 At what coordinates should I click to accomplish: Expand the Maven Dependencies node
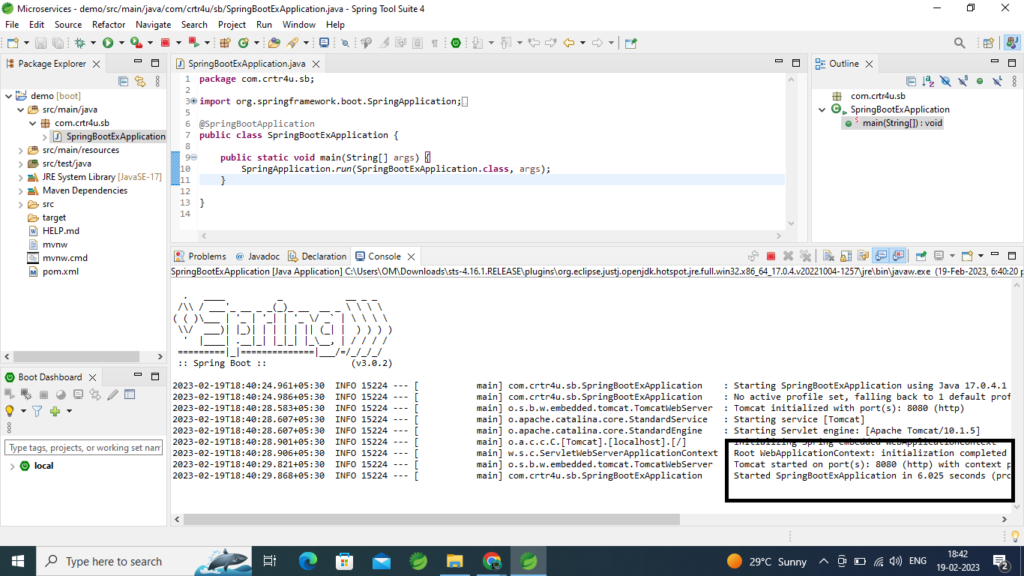click(21, 191)
